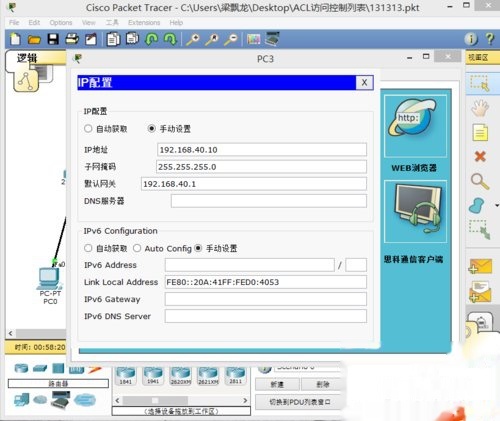Open the File menu
Image resolution: width=500 pixels, height=421 pixels.
pyautogui.click(x=14, y=22)
